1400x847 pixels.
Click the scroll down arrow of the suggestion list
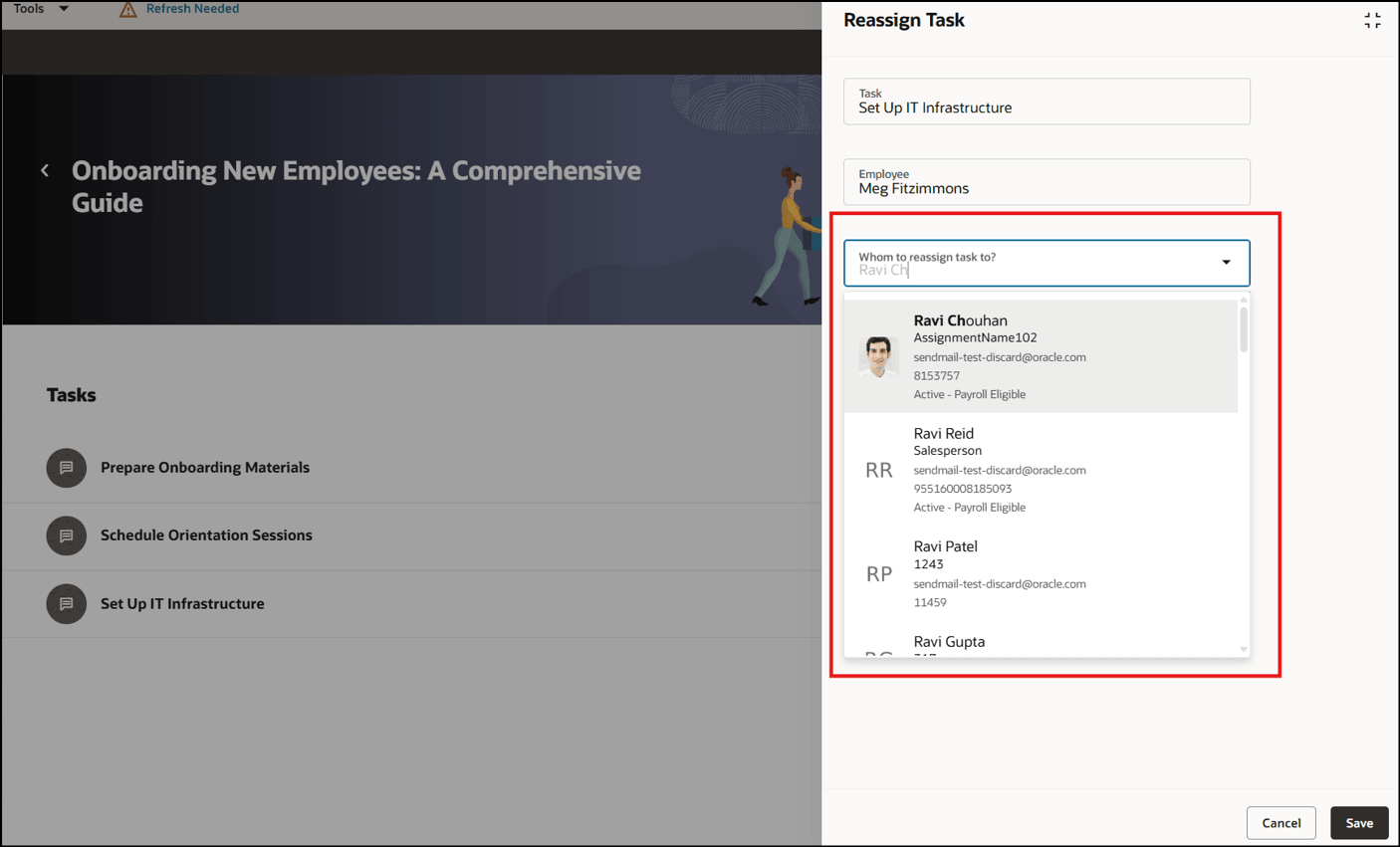pos(1244,649)
